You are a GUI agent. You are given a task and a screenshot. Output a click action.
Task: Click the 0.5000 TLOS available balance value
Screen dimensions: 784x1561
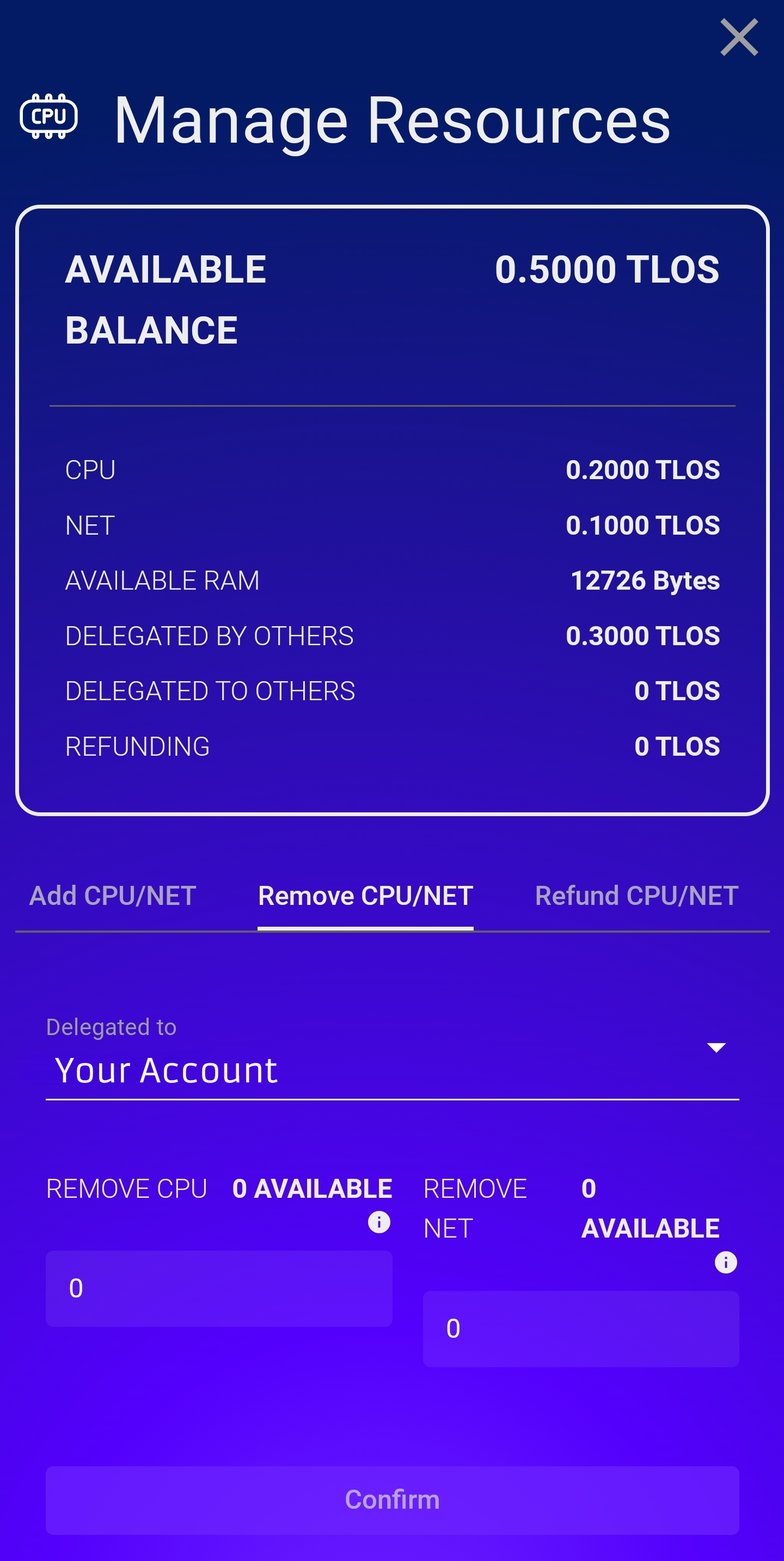pyautogui.click(x=607, y=269)
